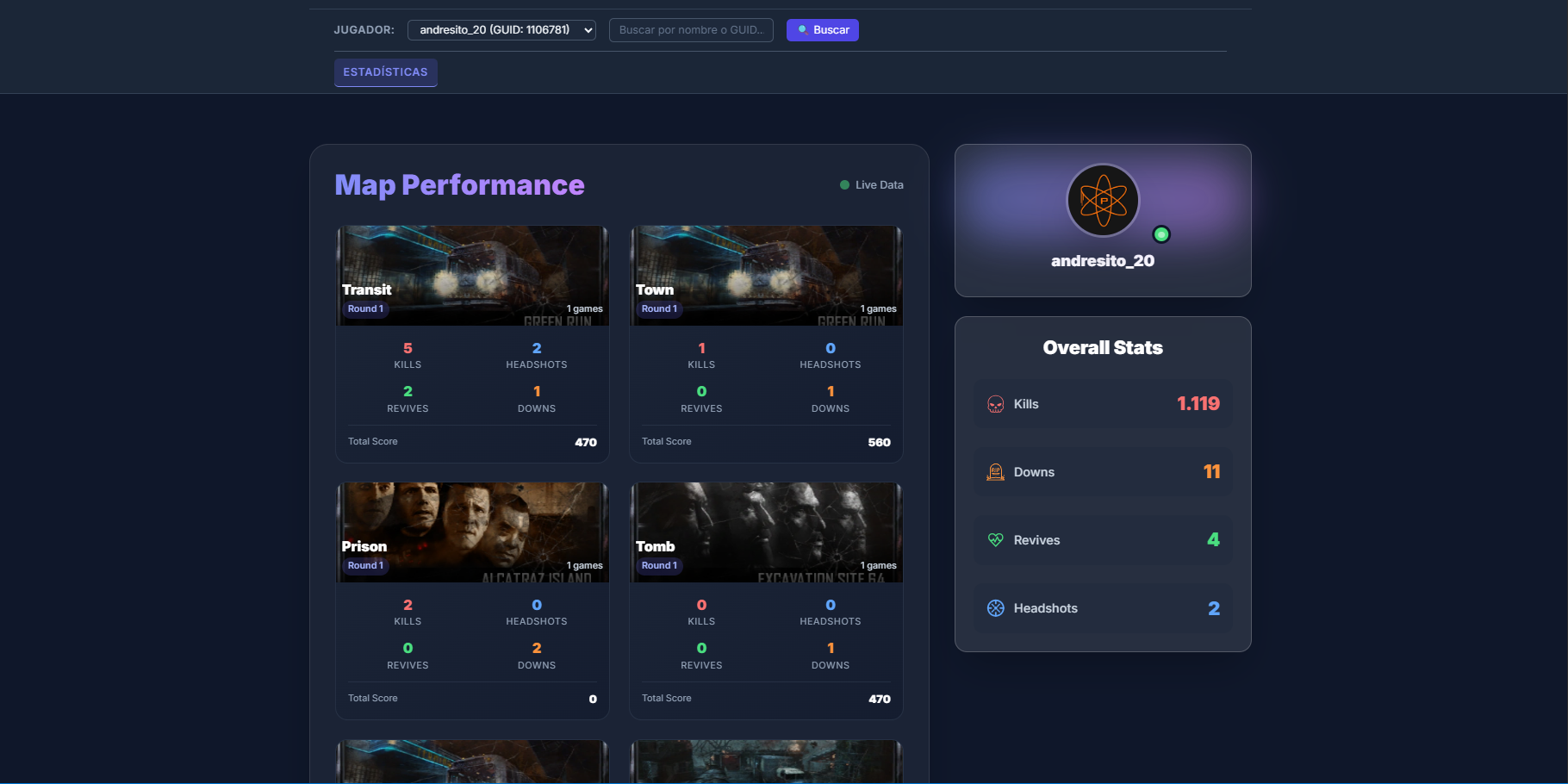The height and width of the screenshot is (784, 1568).
Task: Click the magnifier icon in Buscar button
Action: point(802,30)
